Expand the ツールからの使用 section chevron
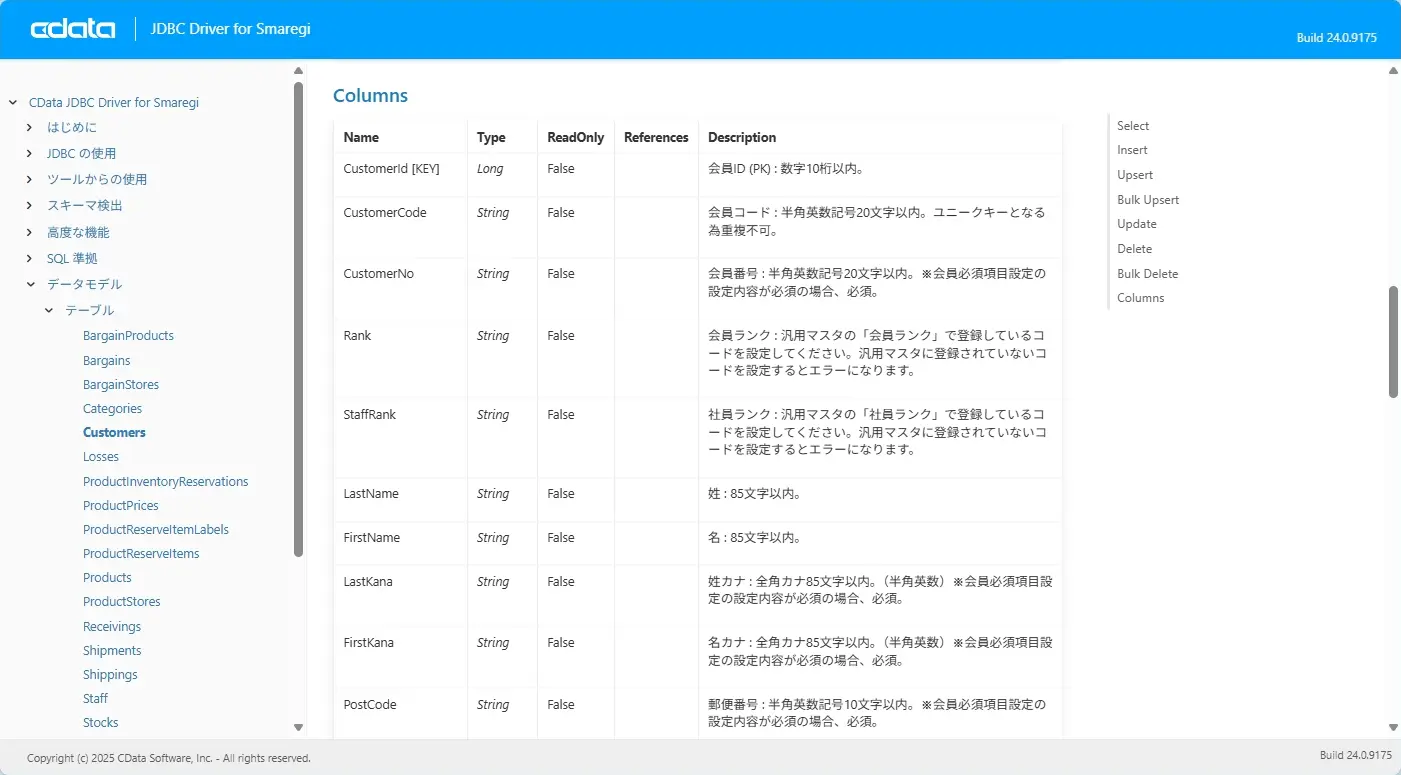 (x=30, y=179)
